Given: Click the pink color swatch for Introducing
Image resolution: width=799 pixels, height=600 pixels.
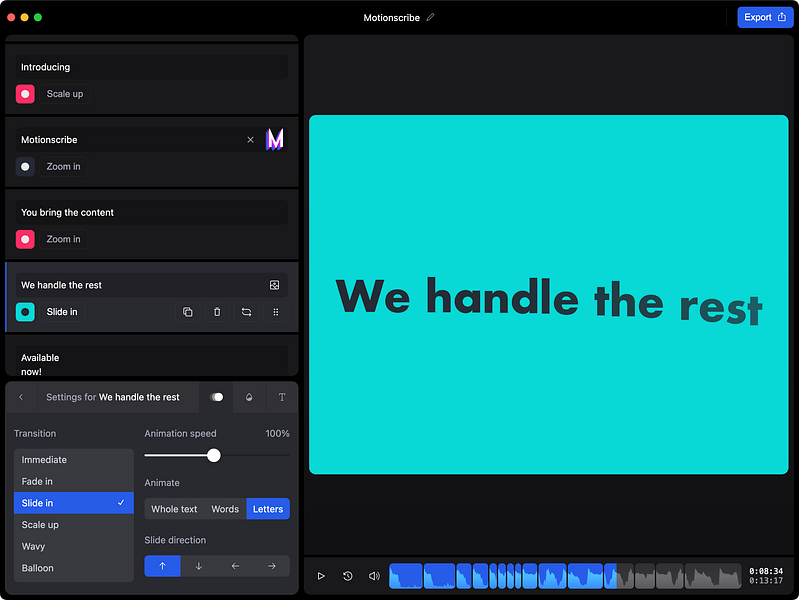Looking at the screenshot, I should (x=25, y=94).
